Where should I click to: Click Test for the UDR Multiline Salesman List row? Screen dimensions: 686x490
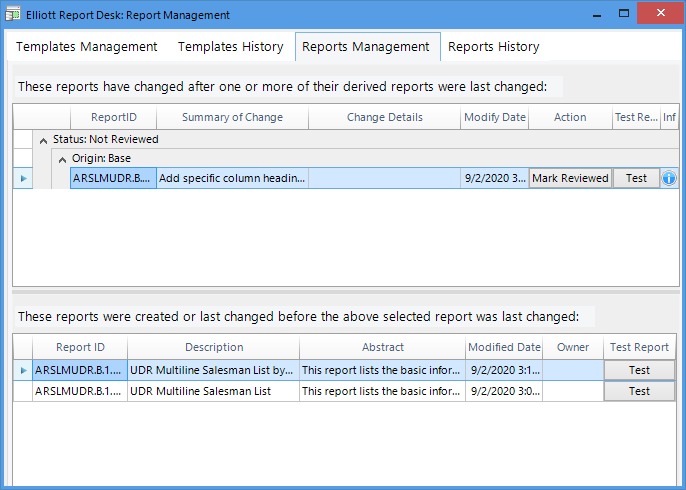point(639,391)
